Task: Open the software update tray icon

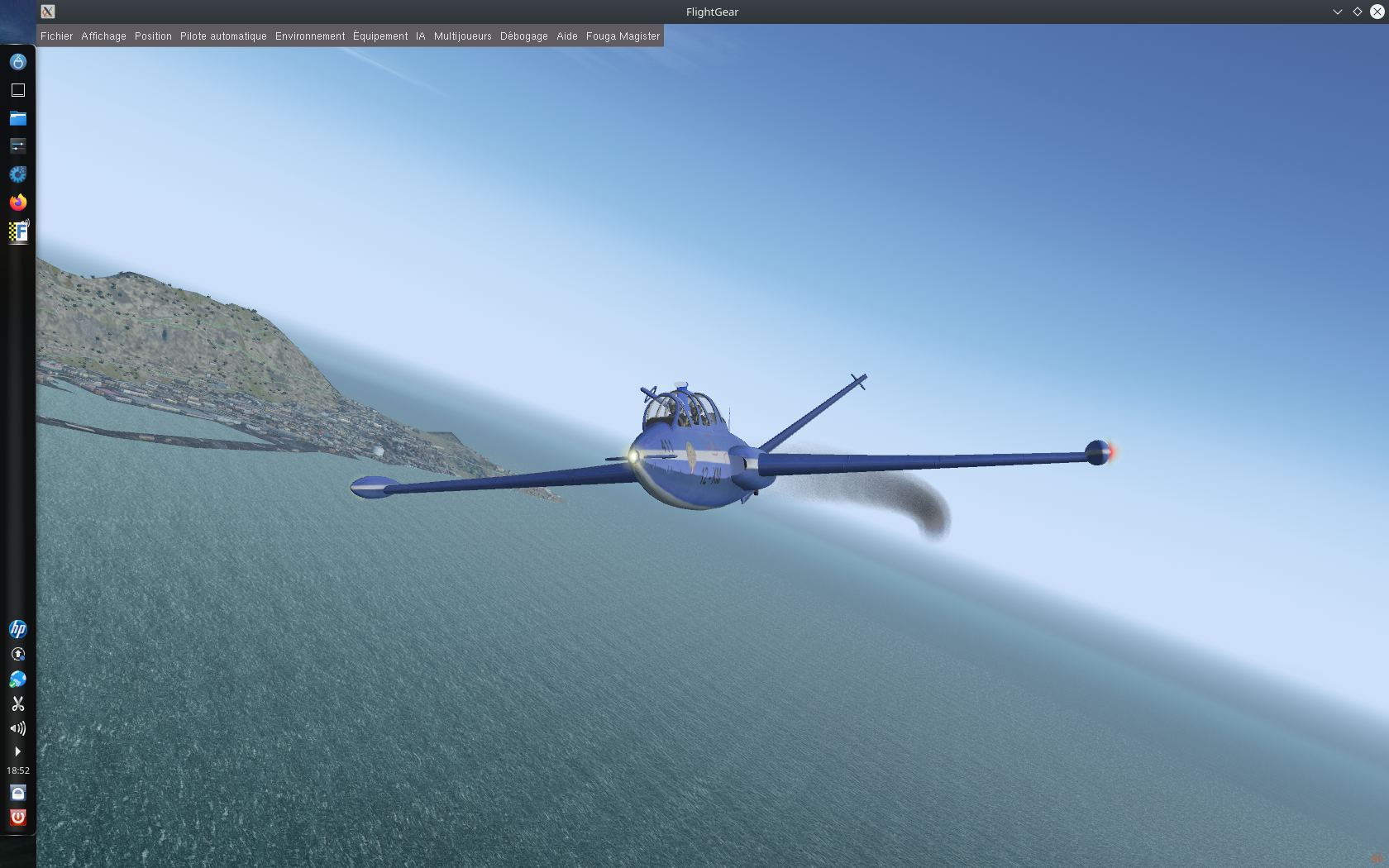Action: coord(17,654)
